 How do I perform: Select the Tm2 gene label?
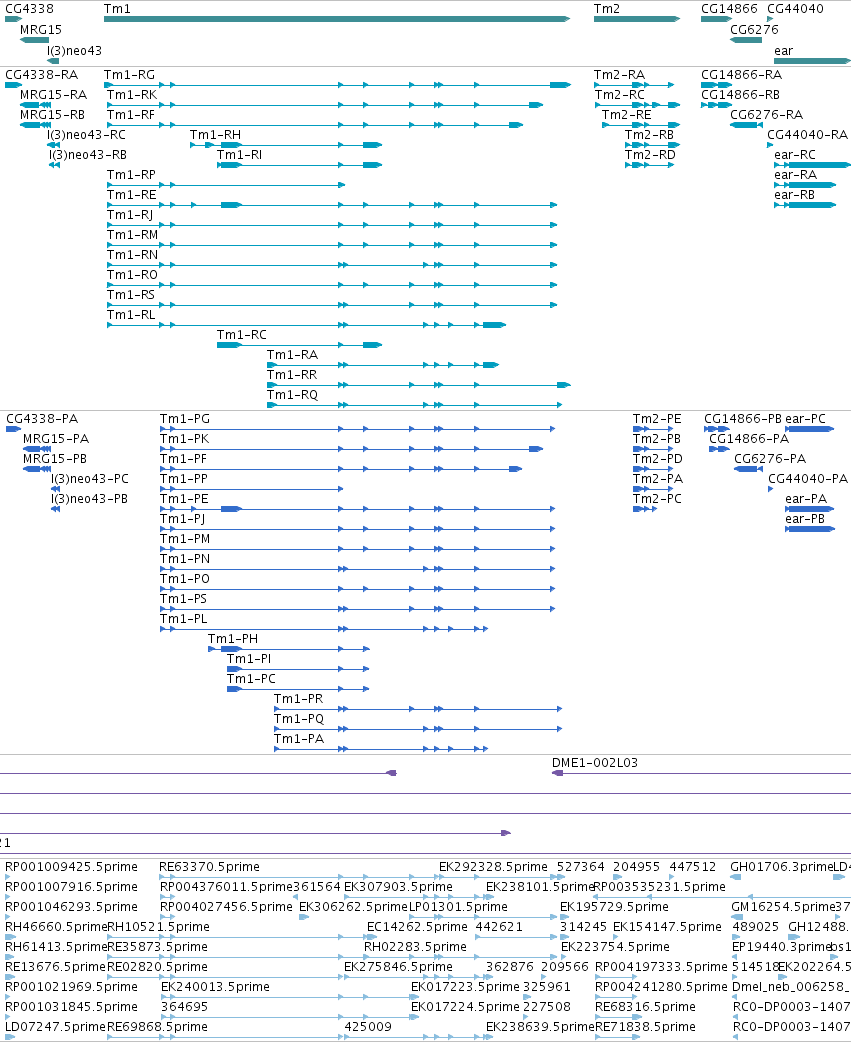pyautogui.click(x=607, y=9)
